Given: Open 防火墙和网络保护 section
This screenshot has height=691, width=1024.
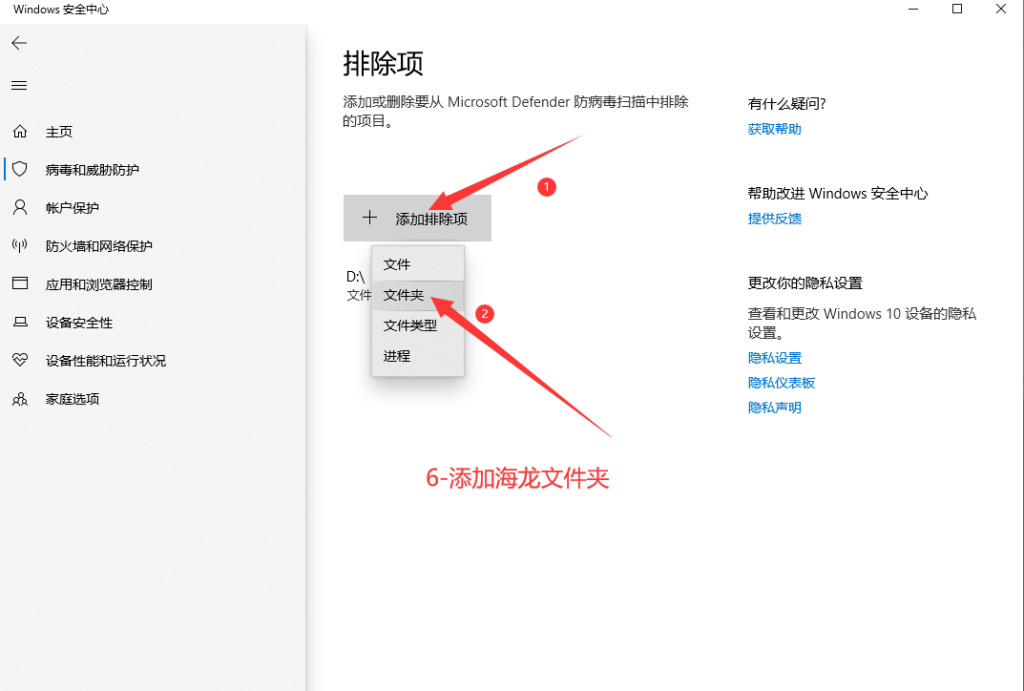Looking at the screenshot, I should [99, 246].
